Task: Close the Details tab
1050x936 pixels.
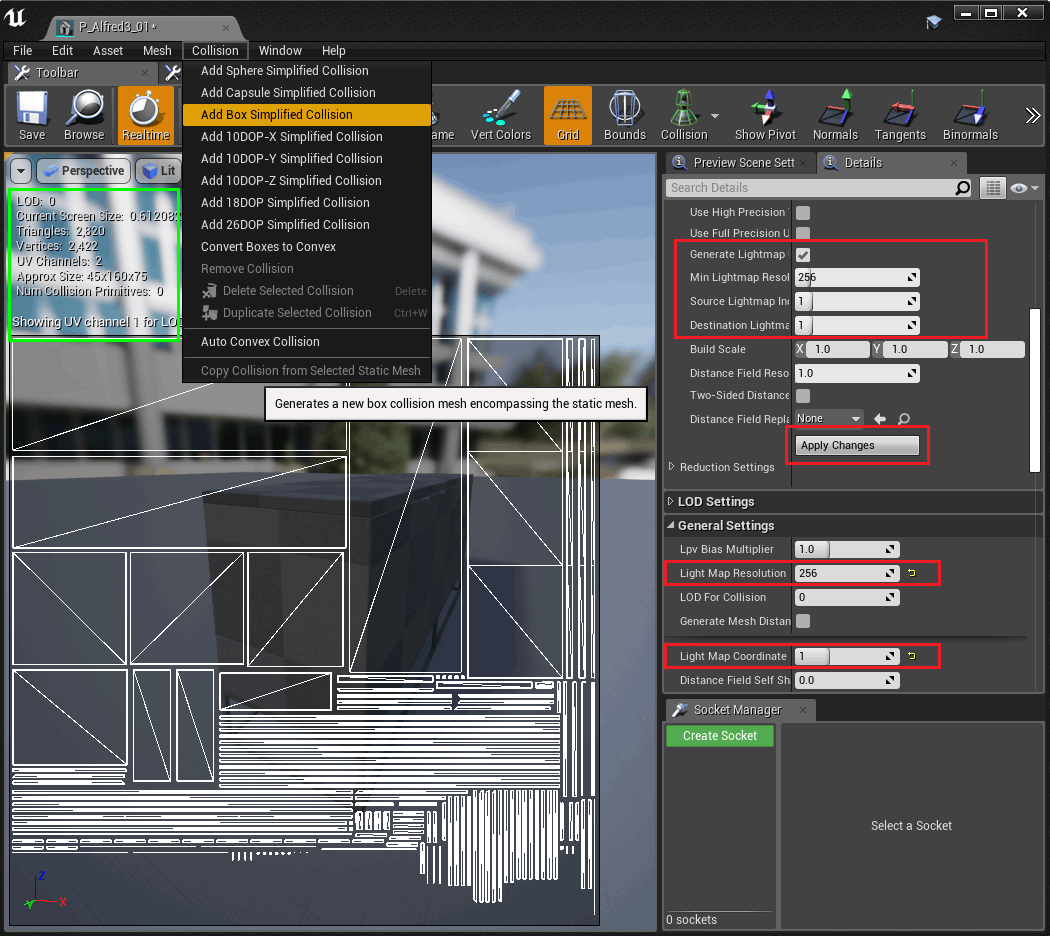Action: pyautogui.click(x=954, y=163)
